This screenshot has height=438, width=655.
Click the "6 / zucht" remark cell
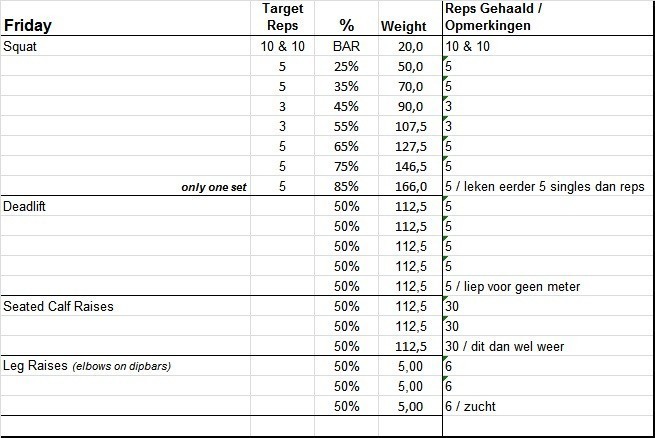click(x=471, y=406)
